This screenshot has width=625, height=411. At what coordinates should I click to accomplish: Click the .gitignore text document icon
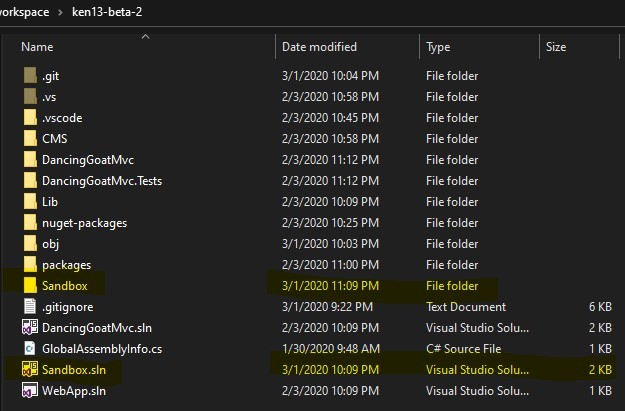pyautogui.click(x=30, y=307)
